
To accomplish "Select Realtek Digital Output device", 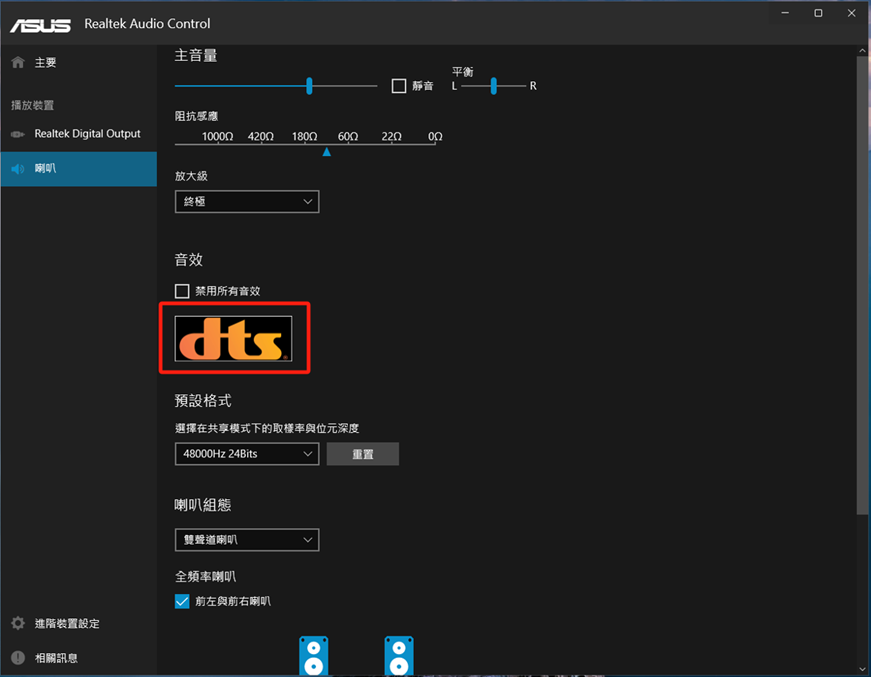I will click(79, 134).
